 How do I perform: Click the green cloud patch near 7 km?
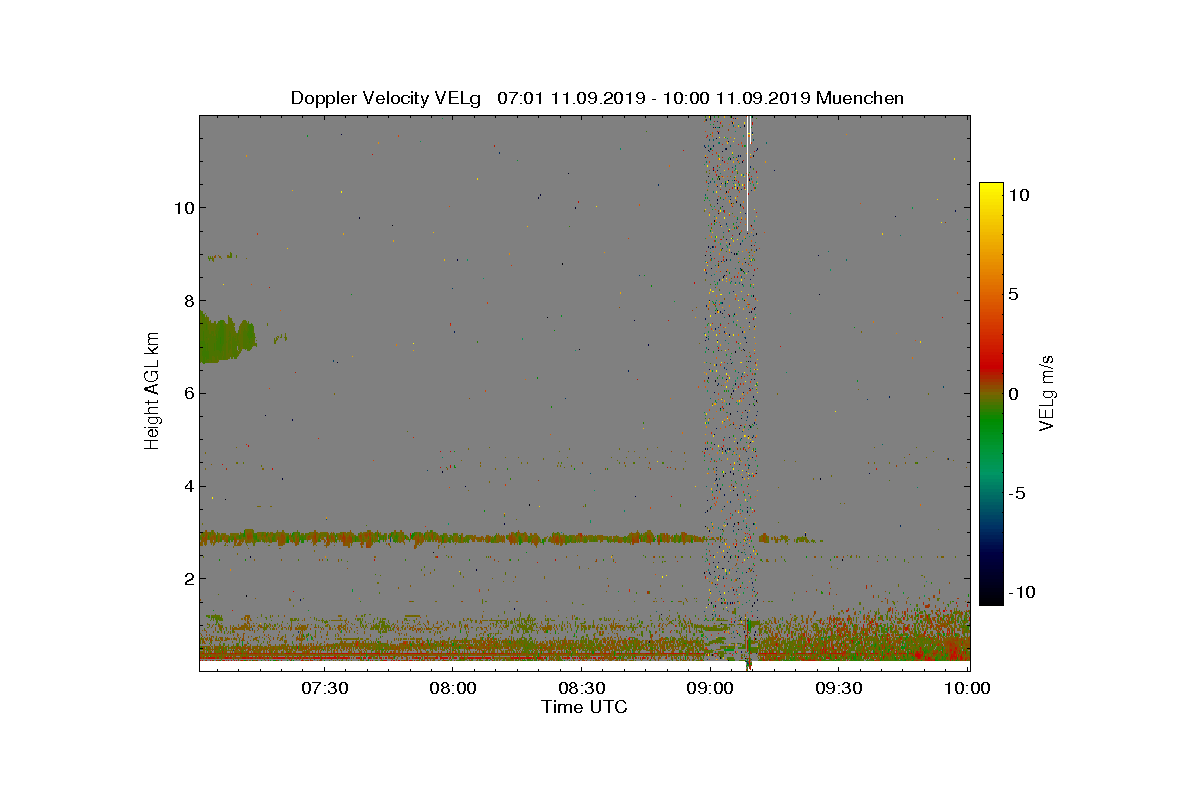[226, 338]
